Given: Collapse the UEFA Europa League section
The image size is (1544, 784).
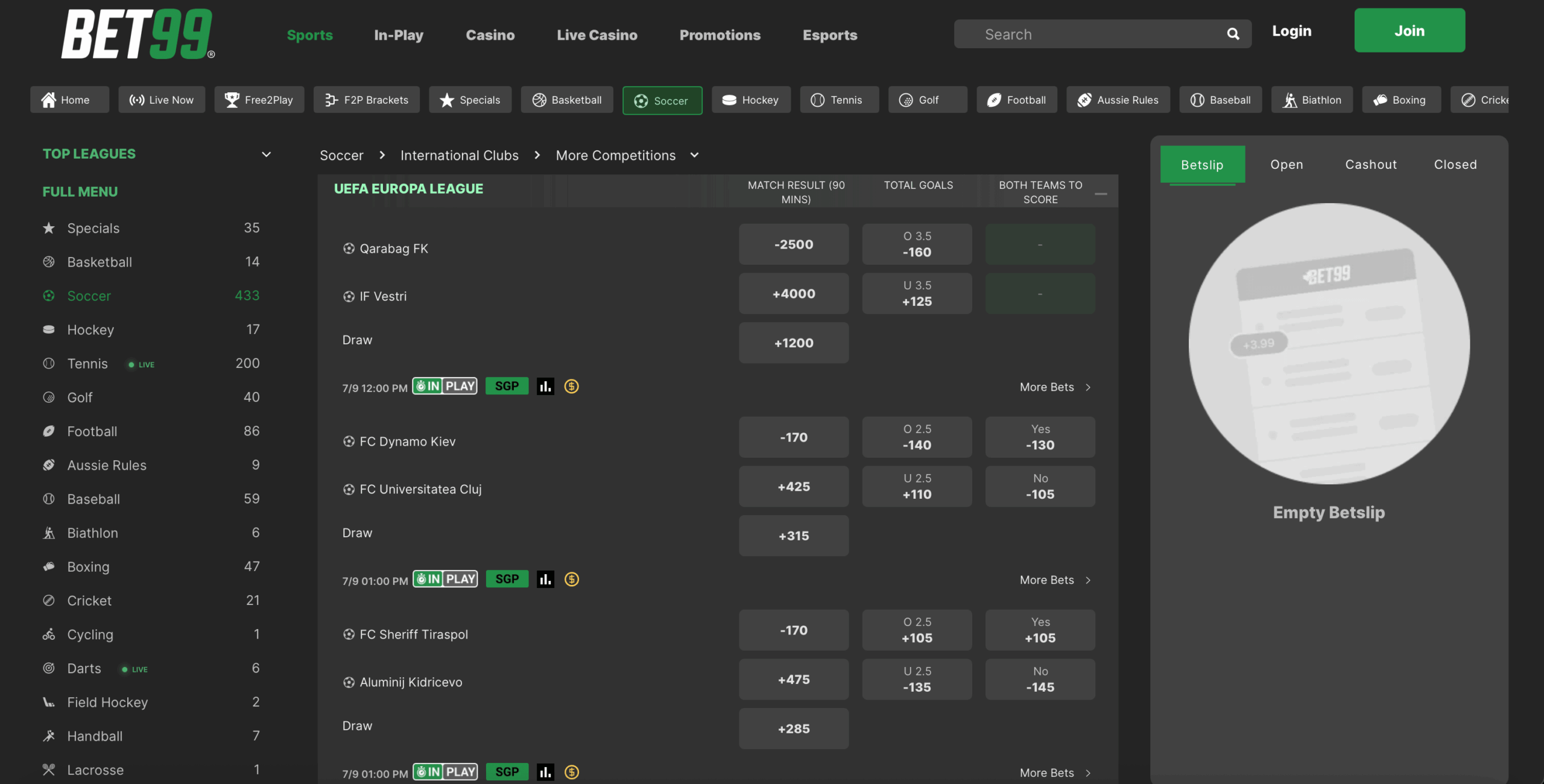Looking at the screenshot, I should click(x=1101, y=194).
